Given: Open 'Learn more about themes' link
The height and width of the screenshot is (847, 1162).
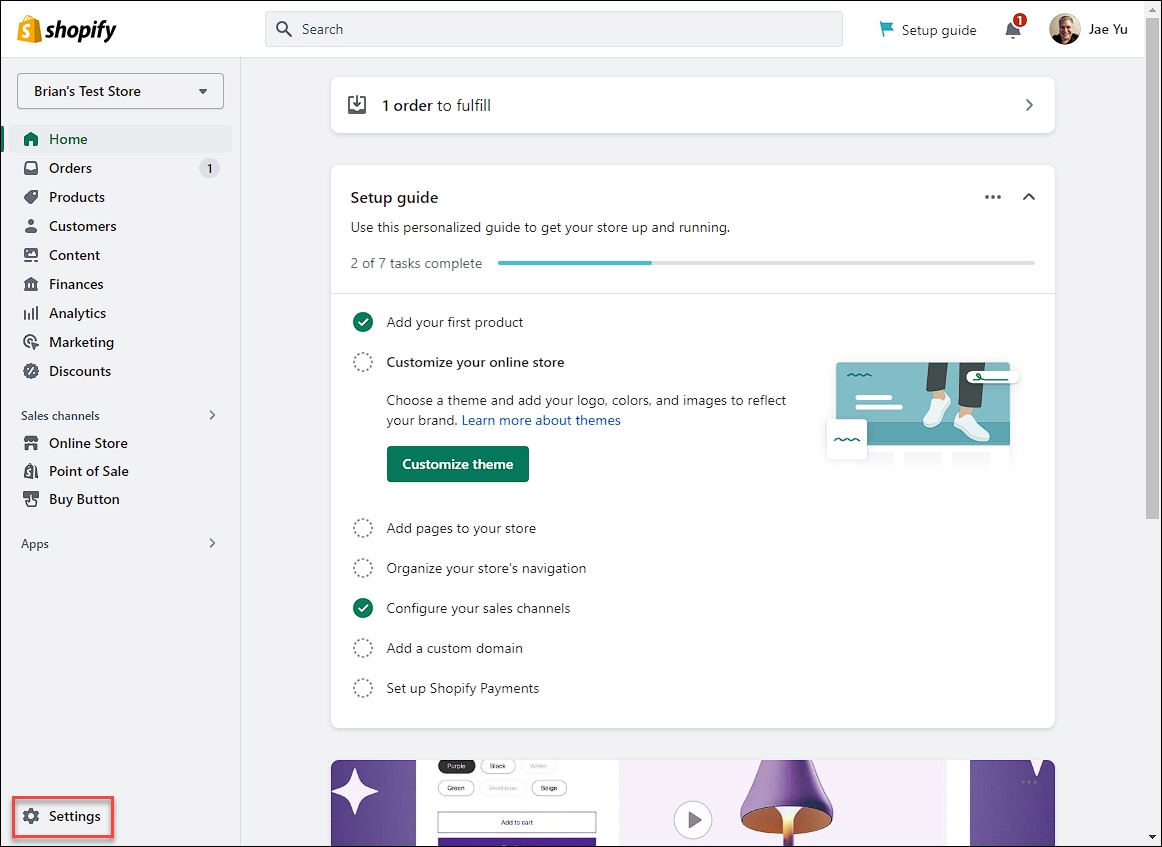Looking at the screenshot, I should 541,420.
